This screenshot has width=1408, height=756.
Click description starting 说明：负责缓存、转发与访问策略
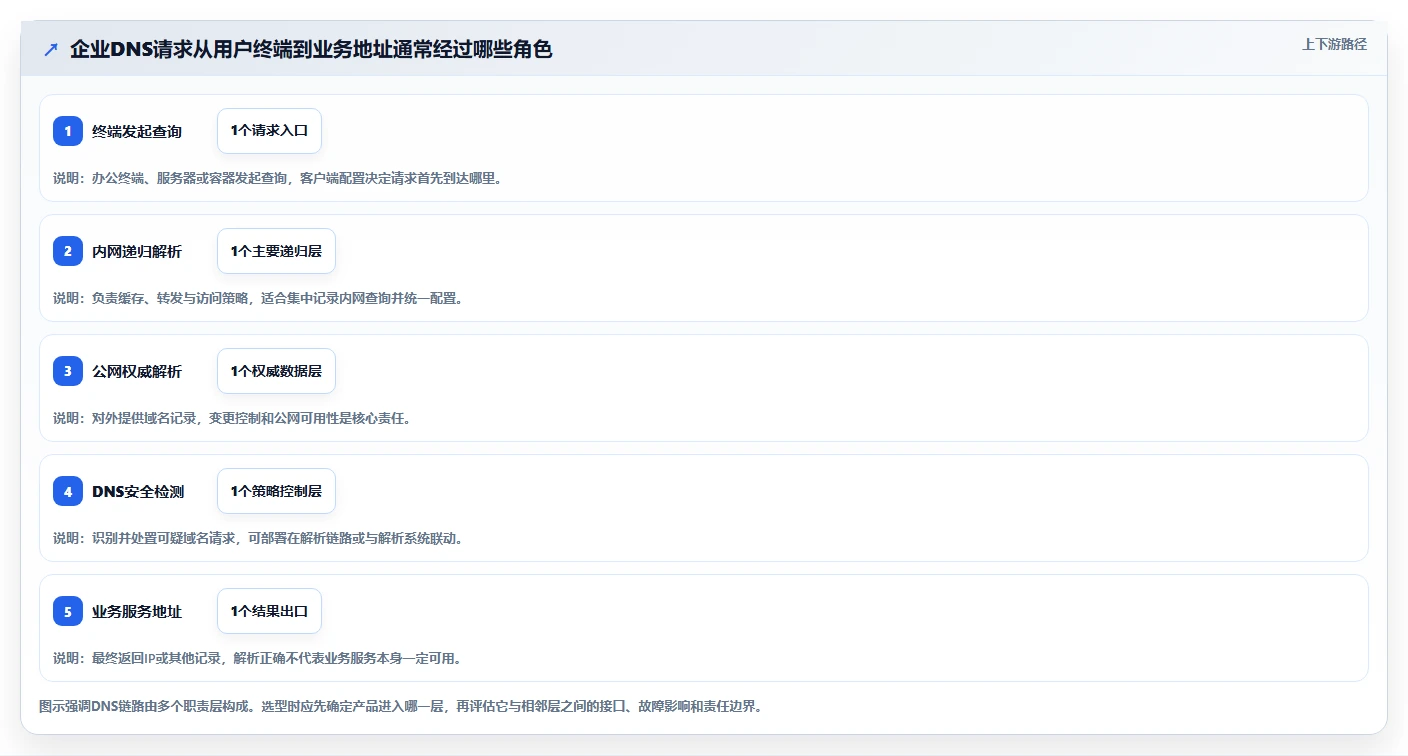click(x=258, y=298)
